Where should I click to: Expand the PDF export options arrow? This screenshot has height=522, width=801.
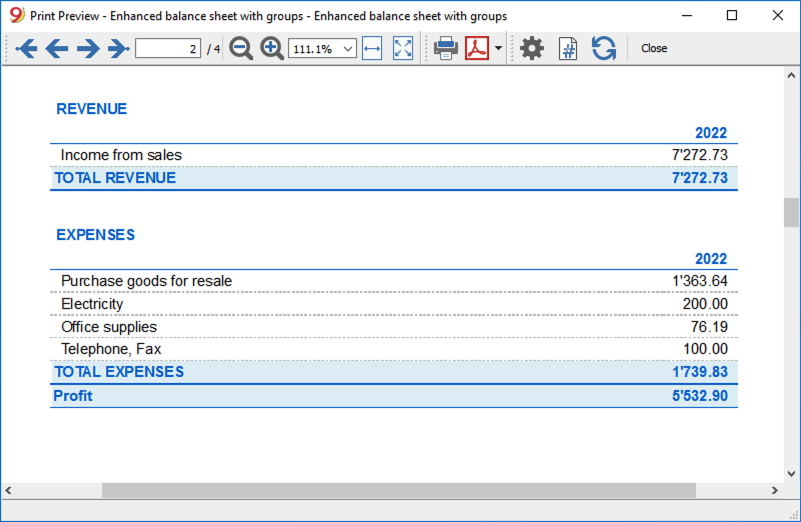coord(499,48)
